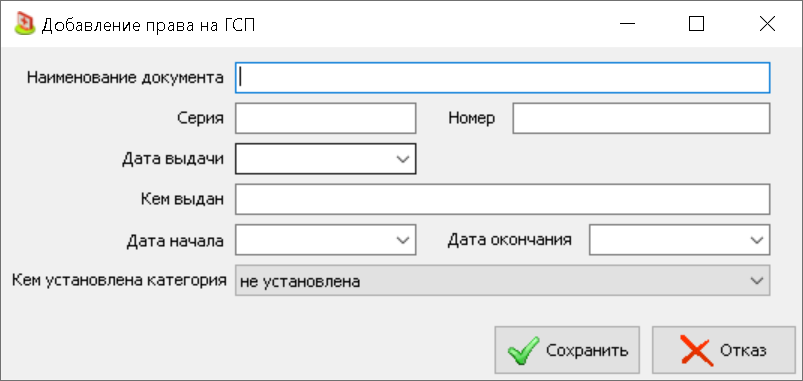Click inside the Дата окончания date box
The image size is (803, 381).
click(x=667, y=240)
